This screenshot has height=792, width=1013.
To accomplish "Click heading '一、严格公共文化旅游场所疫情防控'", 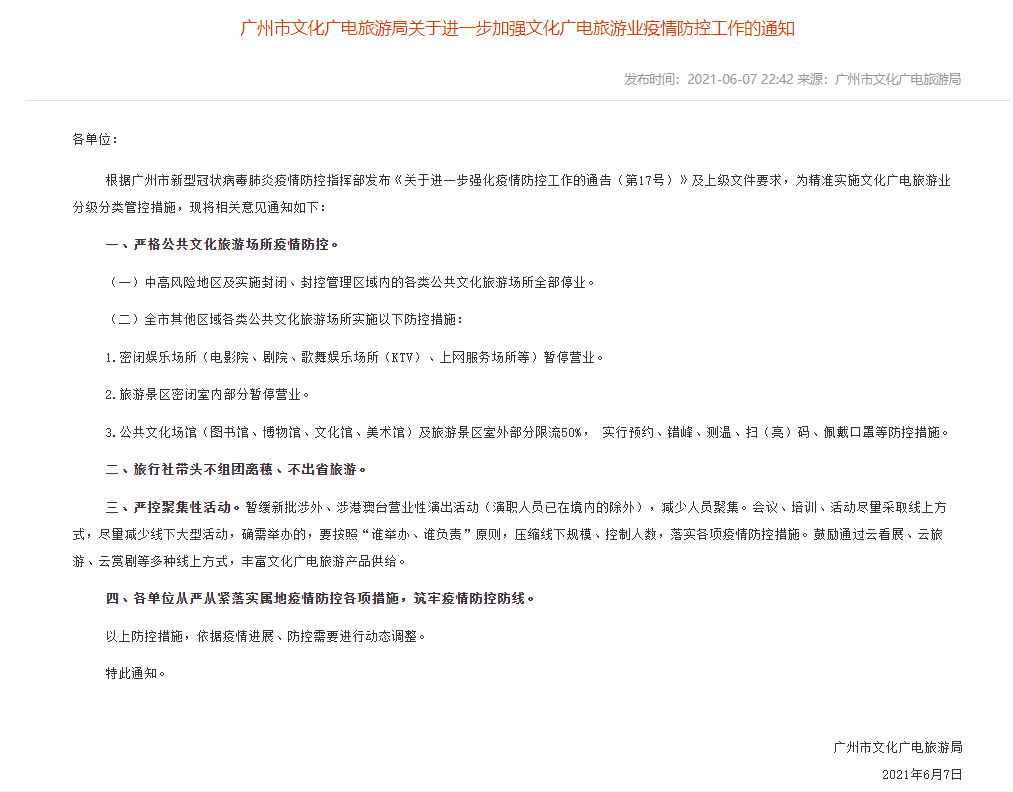I will [x=222, y=245].
